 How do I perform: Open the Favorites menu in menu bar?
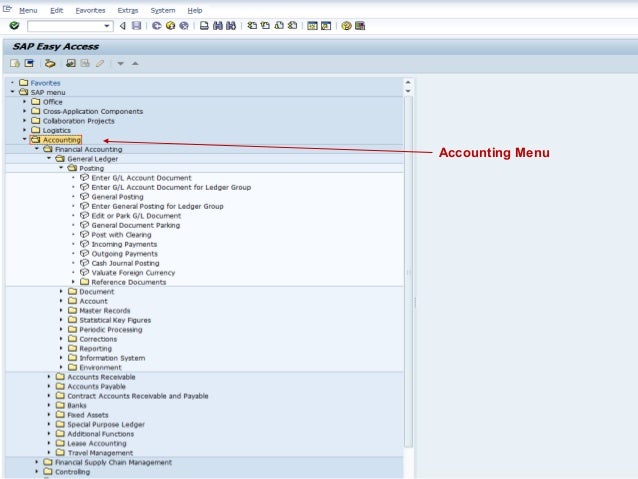click(x=90, y=11)
